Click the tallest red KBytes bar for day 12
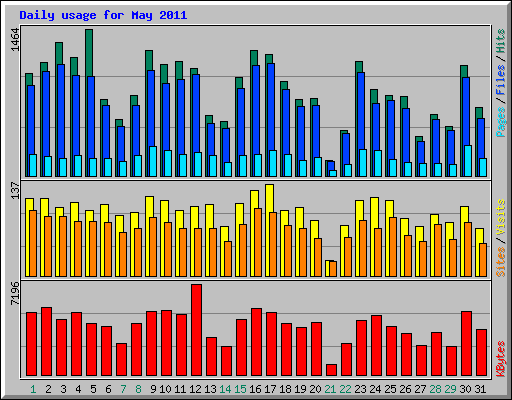Screen dimensions: 512x400 click(196, 330)
